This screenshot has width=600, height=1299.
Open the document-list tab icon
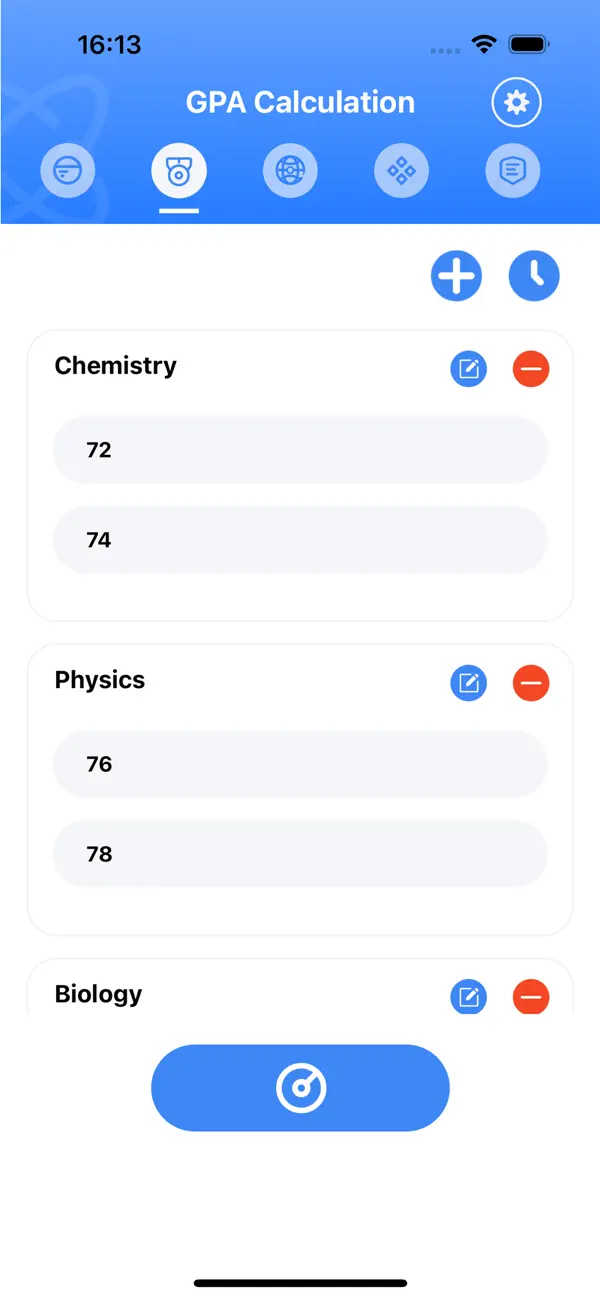tap(513, 171)
